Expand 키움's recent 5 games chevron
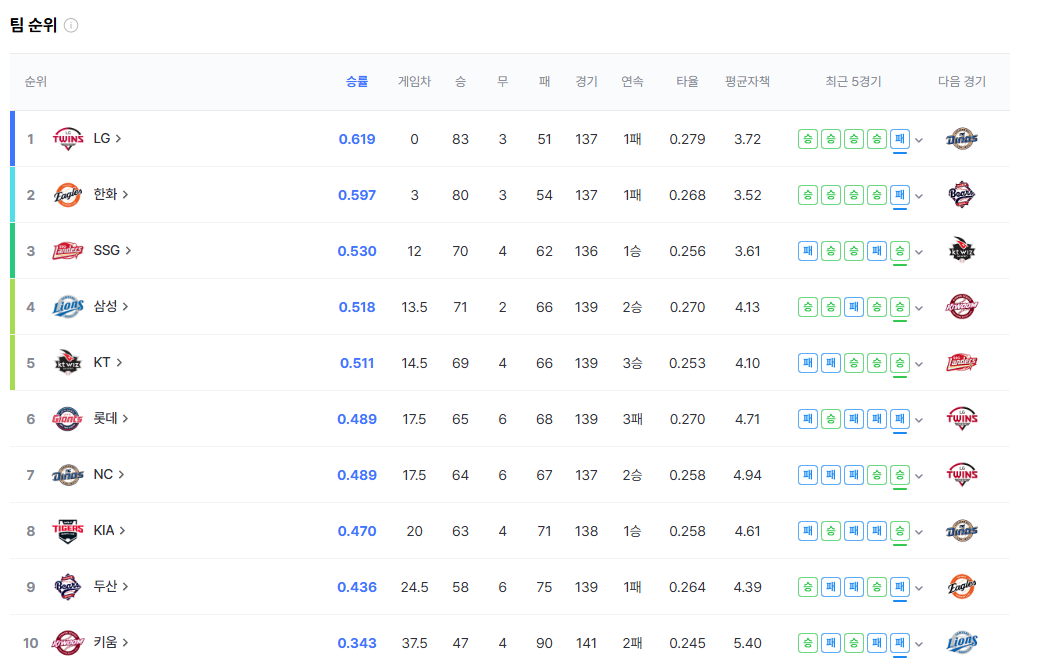This screenshot has width=1051, height=670. [x=919, y=644]
